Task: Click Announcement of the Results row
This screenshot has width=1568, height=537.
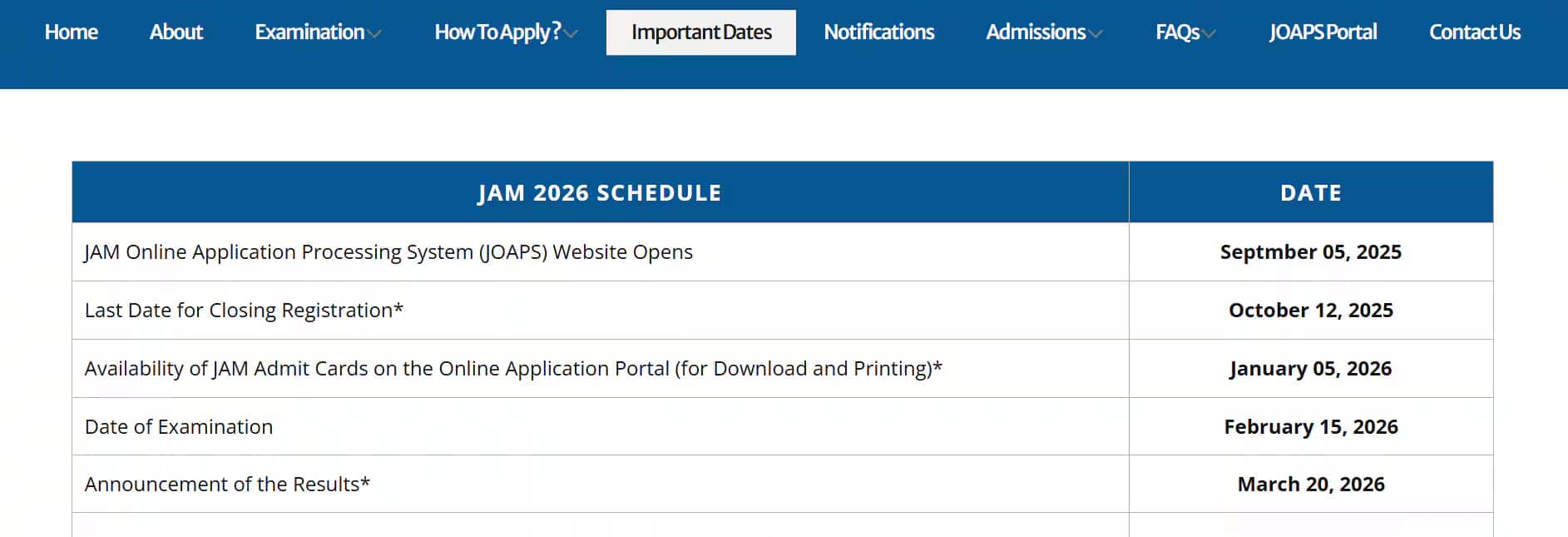Action: coord(227,485)
